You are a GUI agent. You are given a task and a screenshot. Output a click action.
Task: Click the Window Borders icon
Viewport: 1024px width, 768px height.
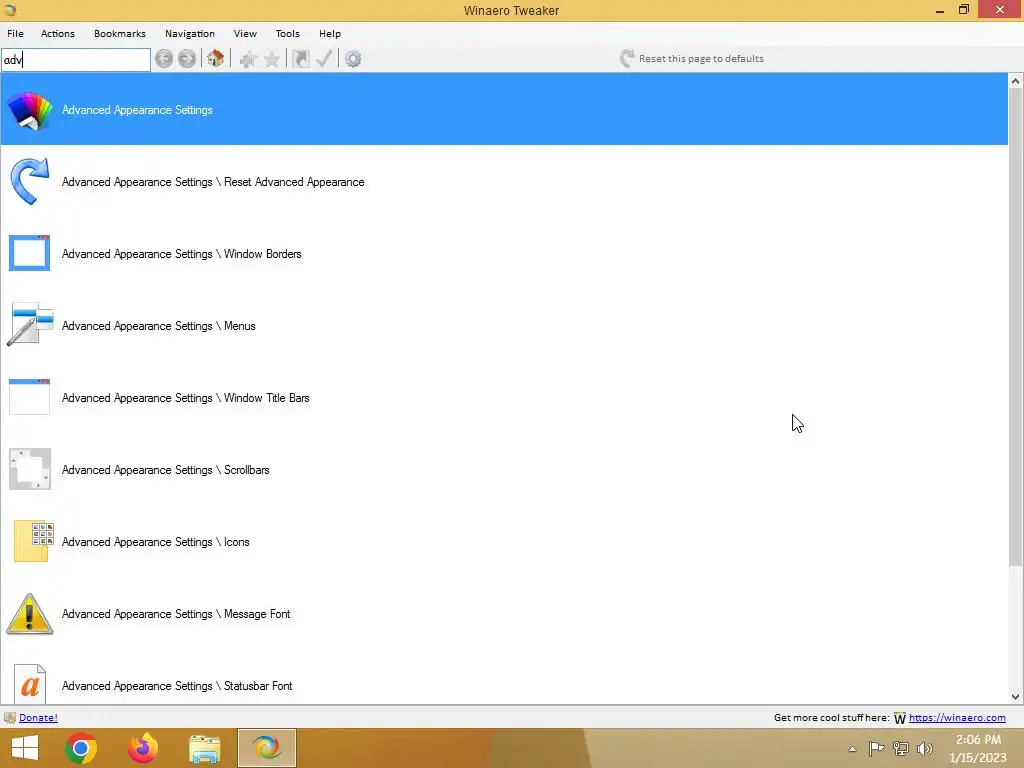tap(29, 253)
